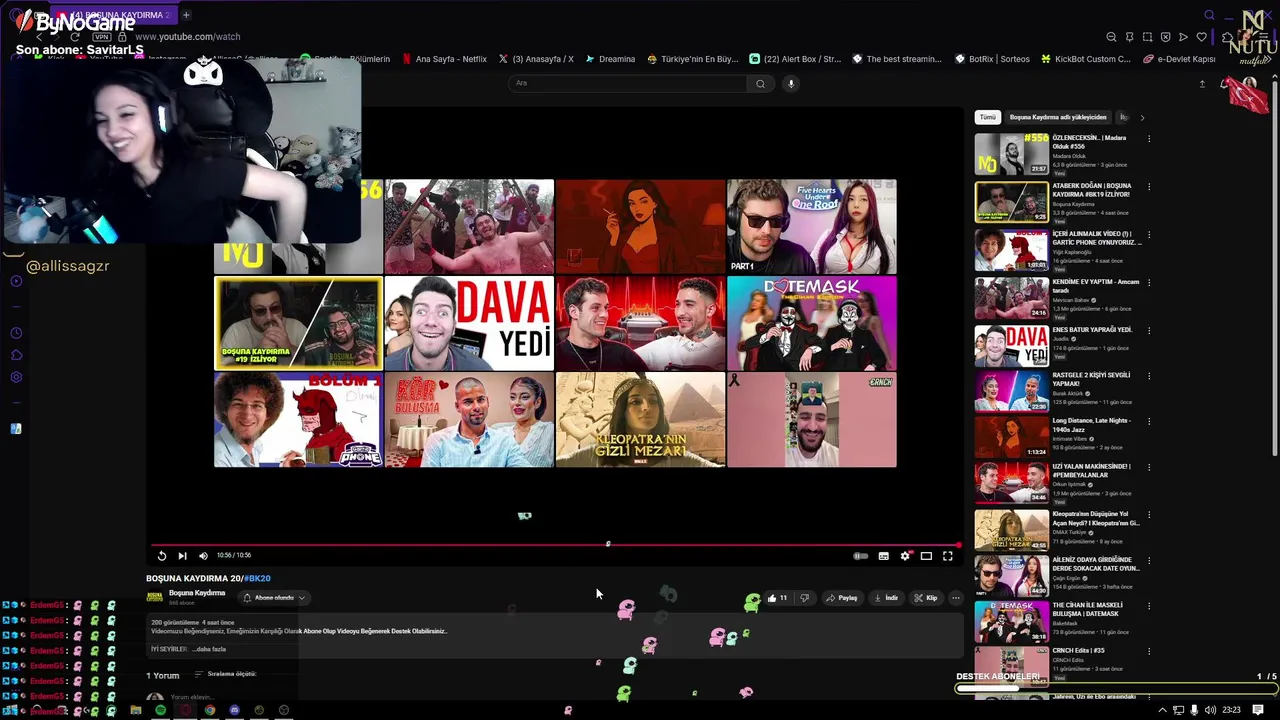This screenshot has width=1280, height=720.
Task: Open The best streamin... bookmark
Action: (x=897, y=59)
